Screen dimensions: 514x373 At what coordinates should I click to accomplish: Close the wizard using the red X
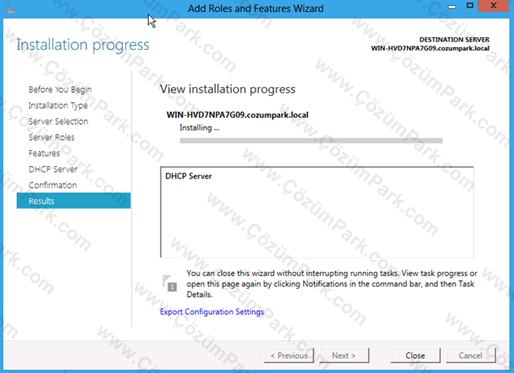[493, 6]
